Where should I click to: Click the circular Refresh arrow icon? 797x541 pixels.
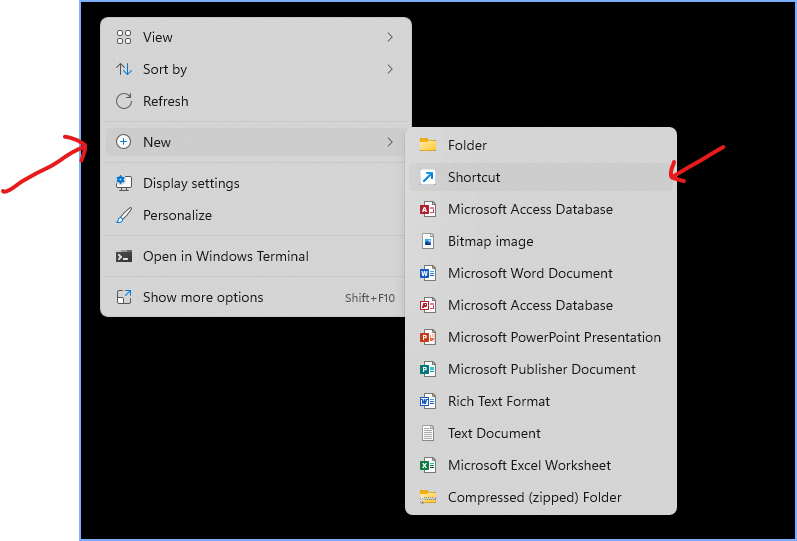point(124,101)
